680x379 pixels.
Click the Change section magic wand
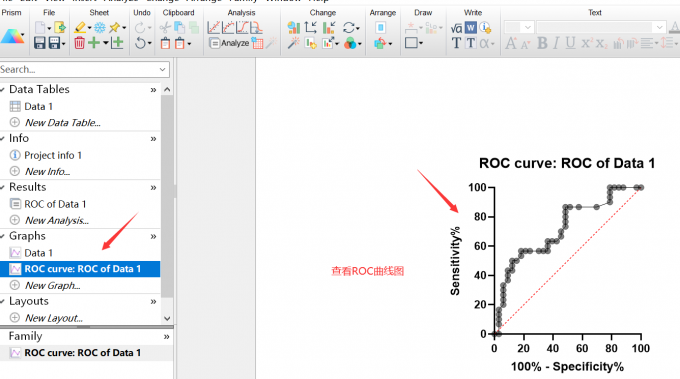[x=294, y=43]
